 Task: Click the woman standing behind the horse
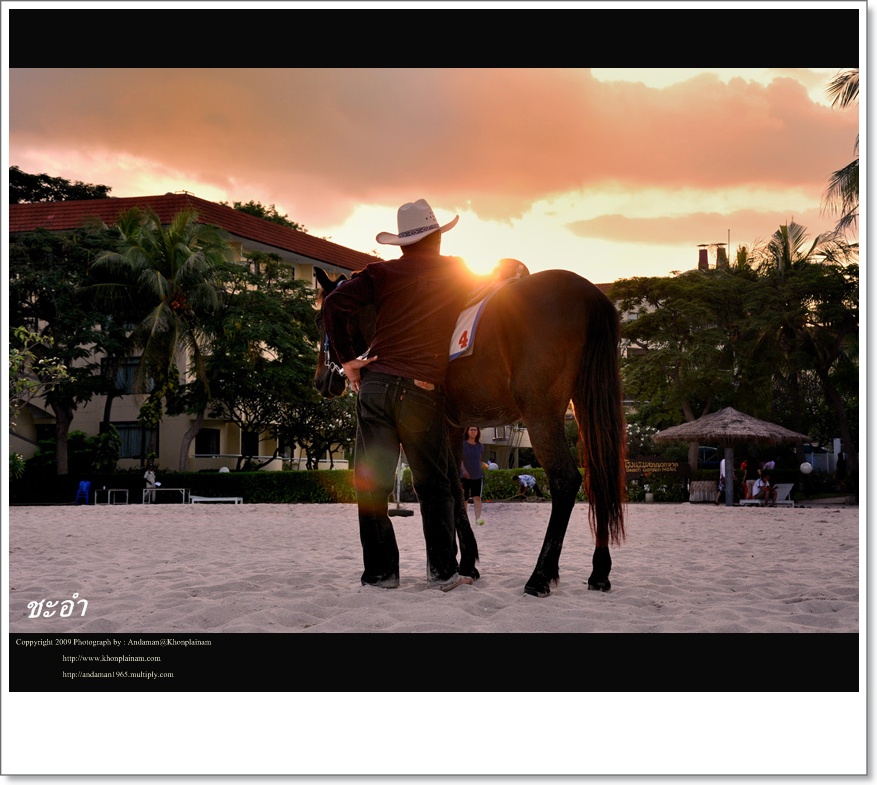click(x=472, y=470)
